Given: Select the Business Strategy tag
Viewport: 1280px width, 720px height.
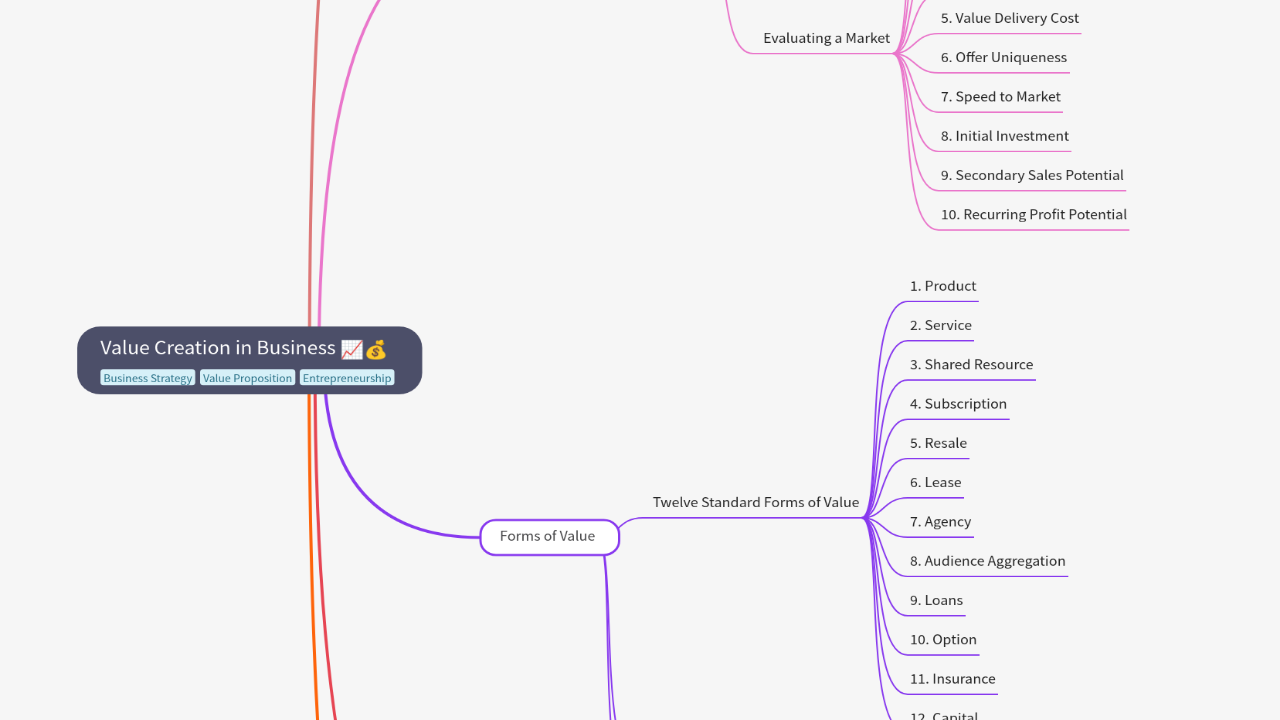Looking at the screenshot, I should click(148, 378).
